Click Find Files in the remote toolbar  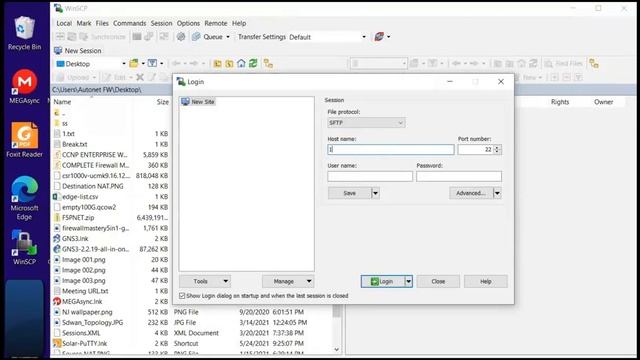click(564, 64)
